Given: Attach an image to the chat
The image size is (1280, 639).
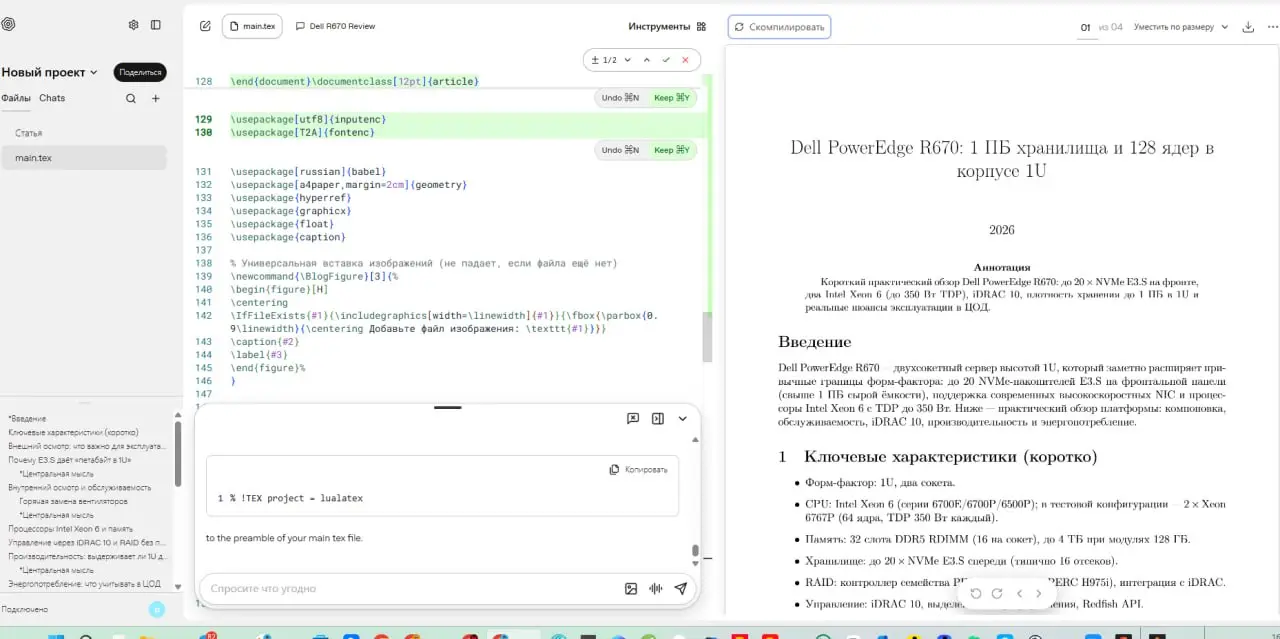Looking at the screenshot, I should (x=631, y=589).
